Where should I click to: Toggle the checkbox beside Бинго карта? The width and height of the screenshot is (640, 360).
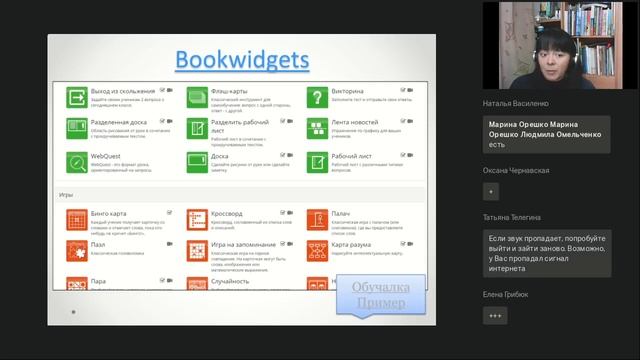pyautogui.click(x=169, y=212)
